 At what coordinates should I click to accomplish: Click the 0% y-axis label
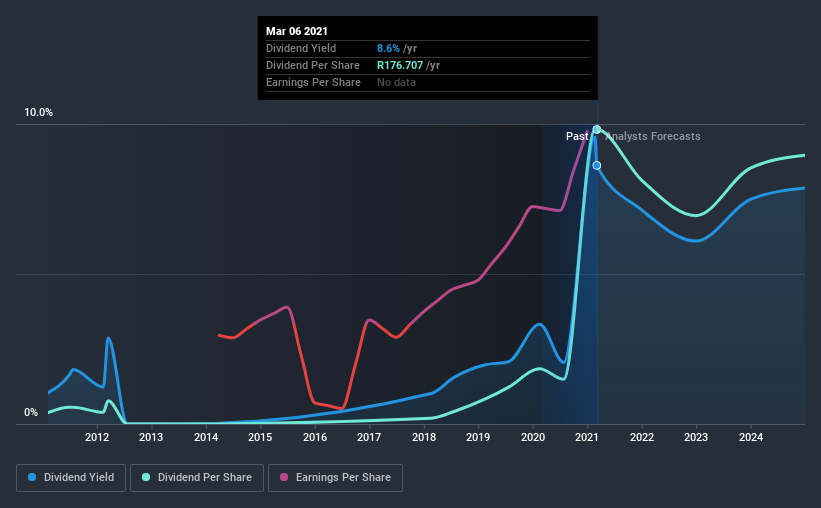coord(31,413)
